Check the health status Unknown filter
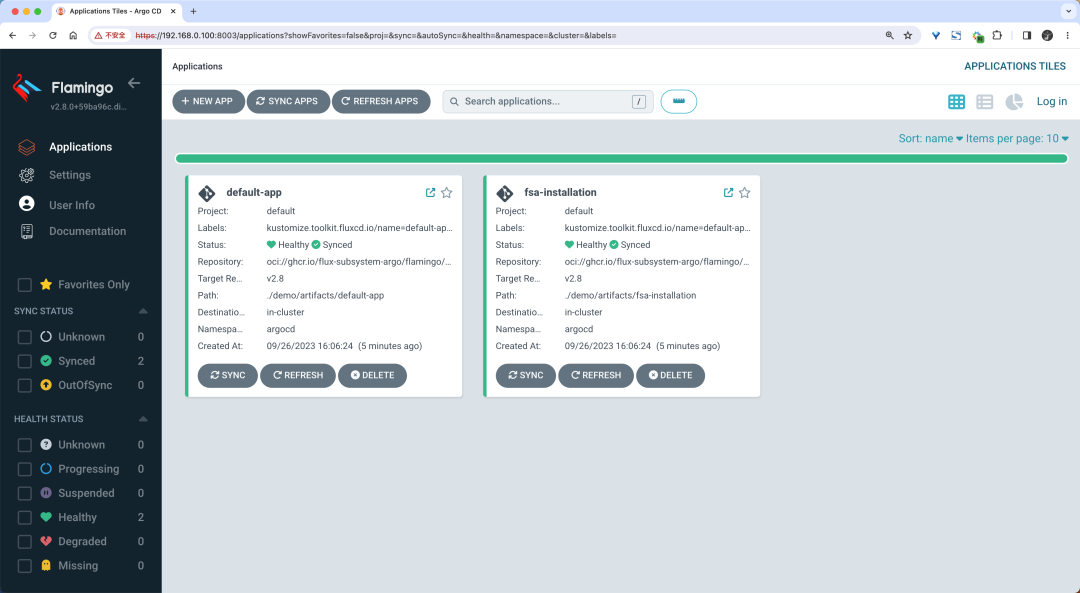 (25, 446)
